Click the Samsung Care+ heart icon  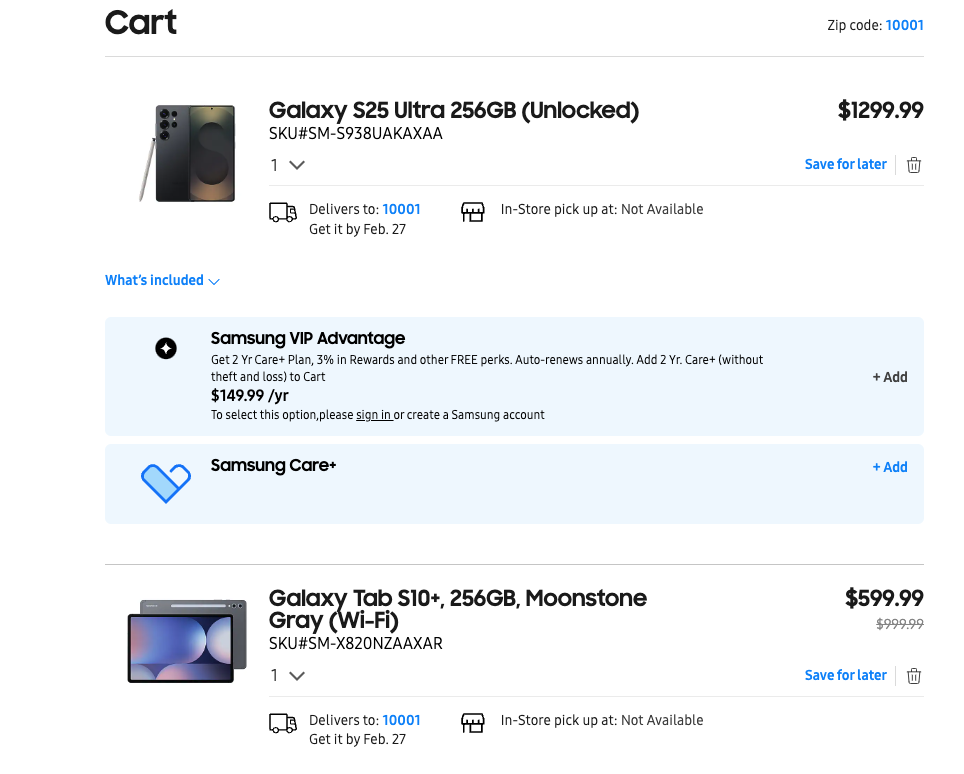point(166,483)
